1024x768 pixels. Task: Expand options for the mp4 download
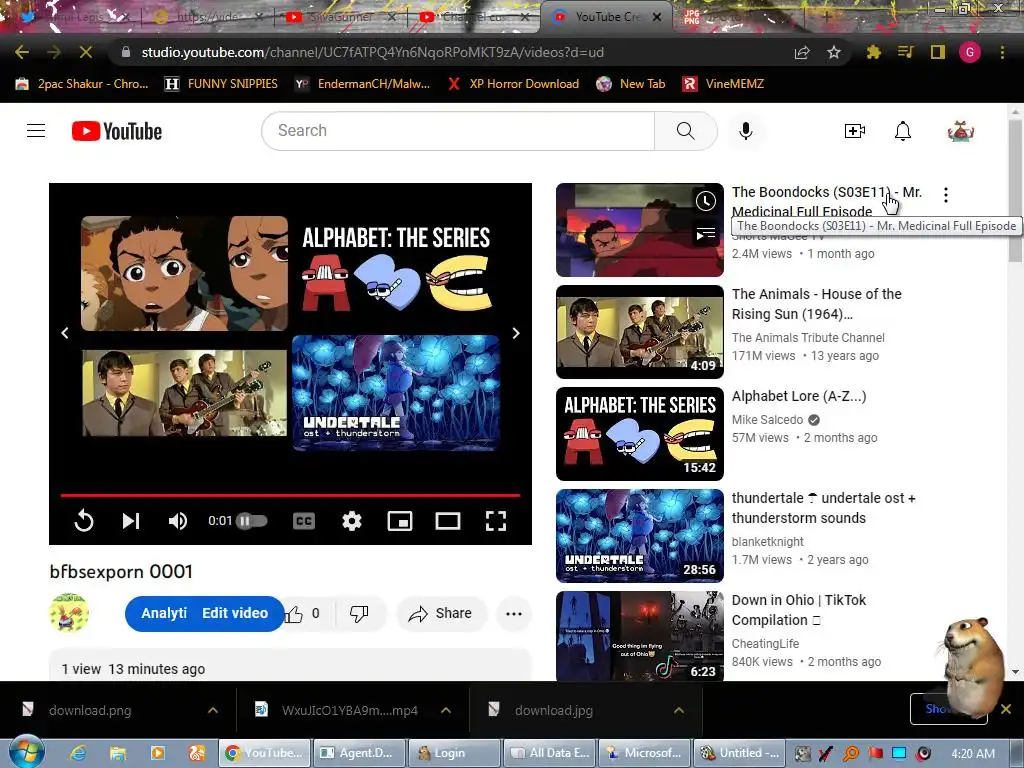tap(446, 710)
